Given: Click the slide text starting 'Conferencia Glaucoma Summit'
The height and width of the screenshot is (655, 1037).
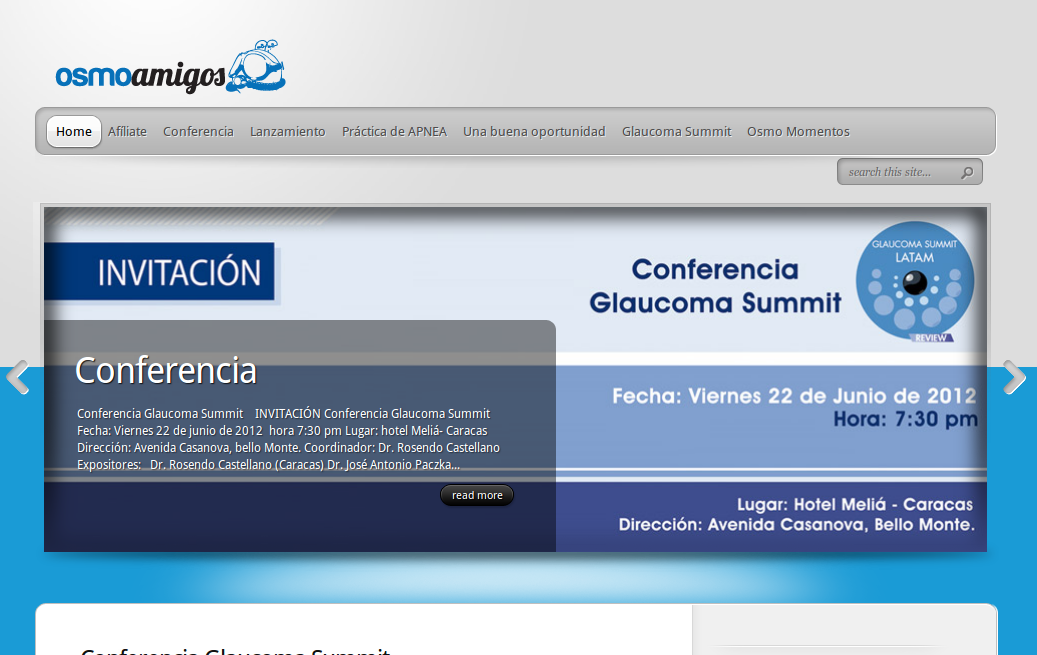Looking at the screenshot, I should click(288, 439).
